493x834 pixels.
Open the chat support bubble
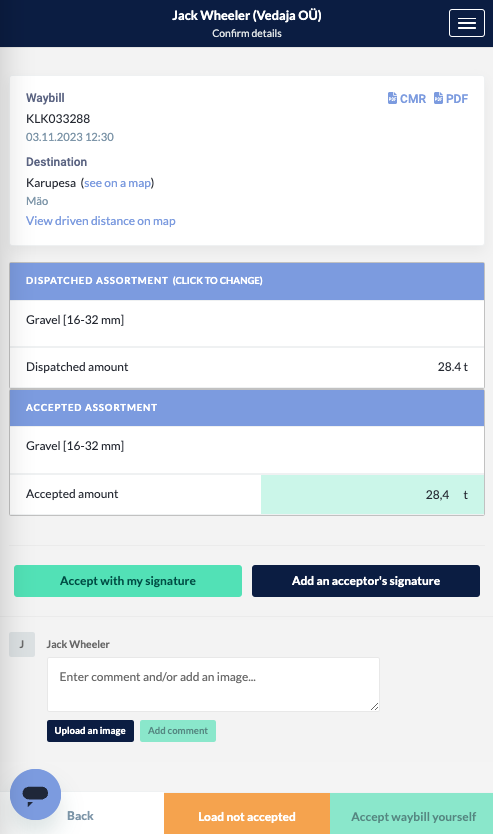(x=36, y=795)
